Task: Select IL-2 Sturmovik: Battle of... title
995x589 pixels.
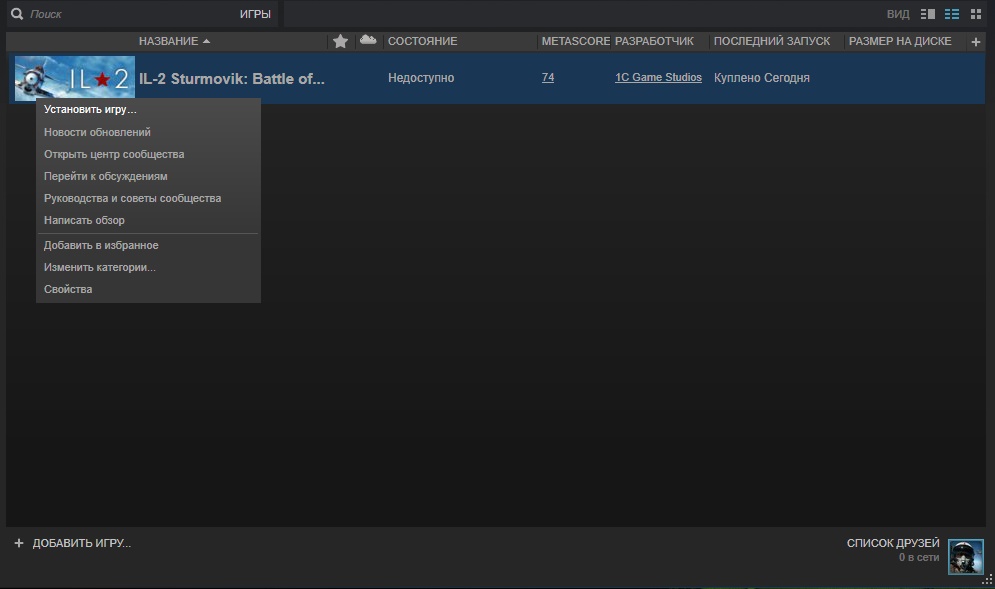Action: [232, 79]
